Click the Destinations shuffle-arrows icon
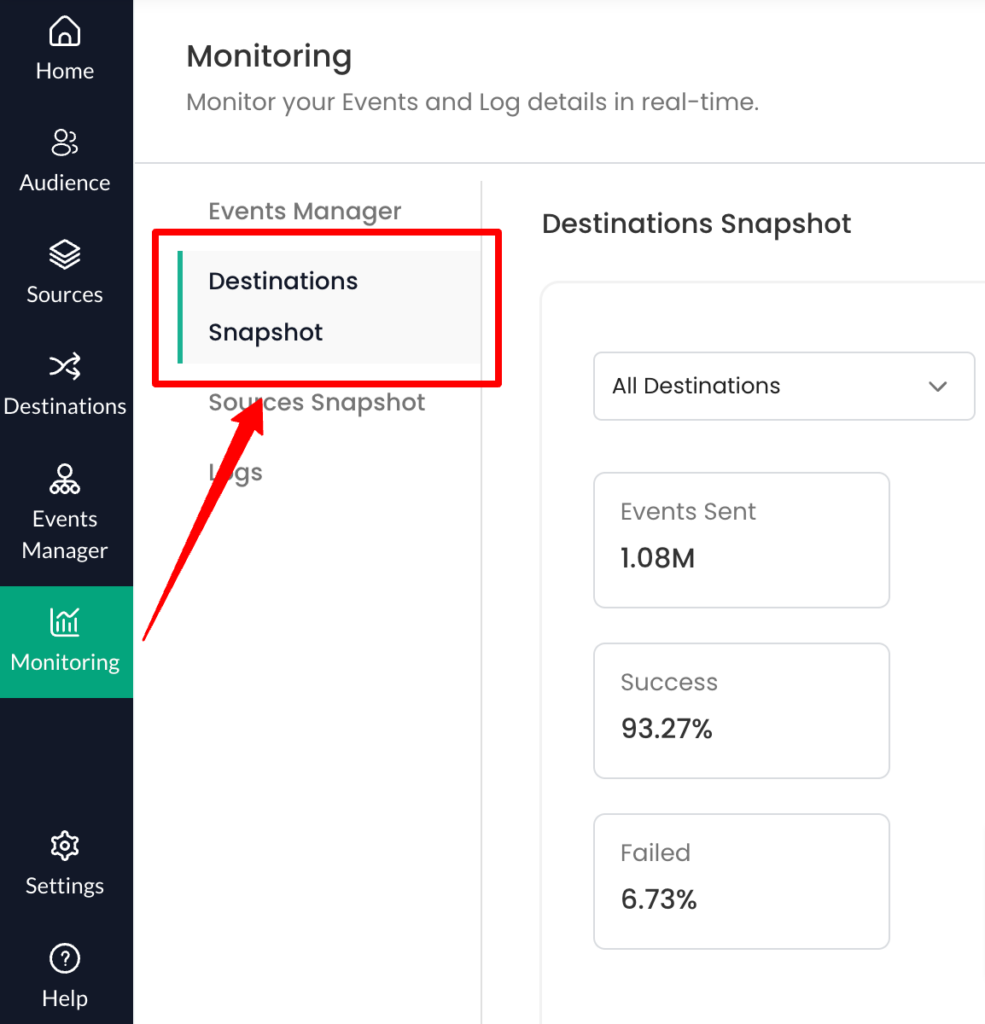 point(65,366)
